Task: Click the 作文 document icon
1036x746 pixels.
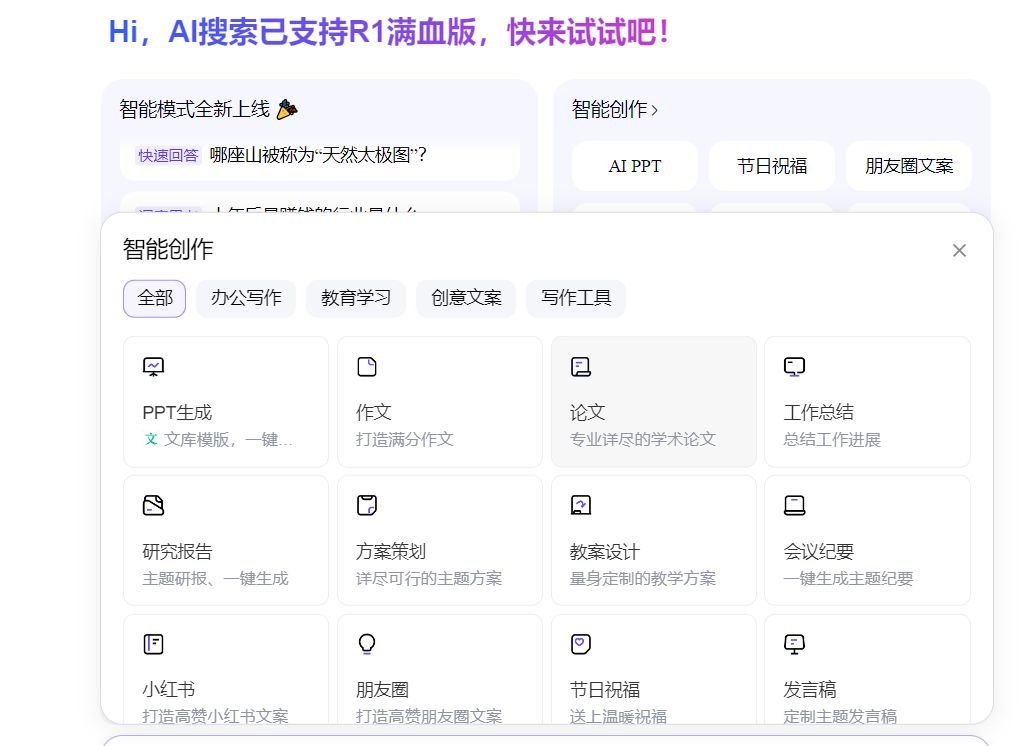Action: click(367, 367)
